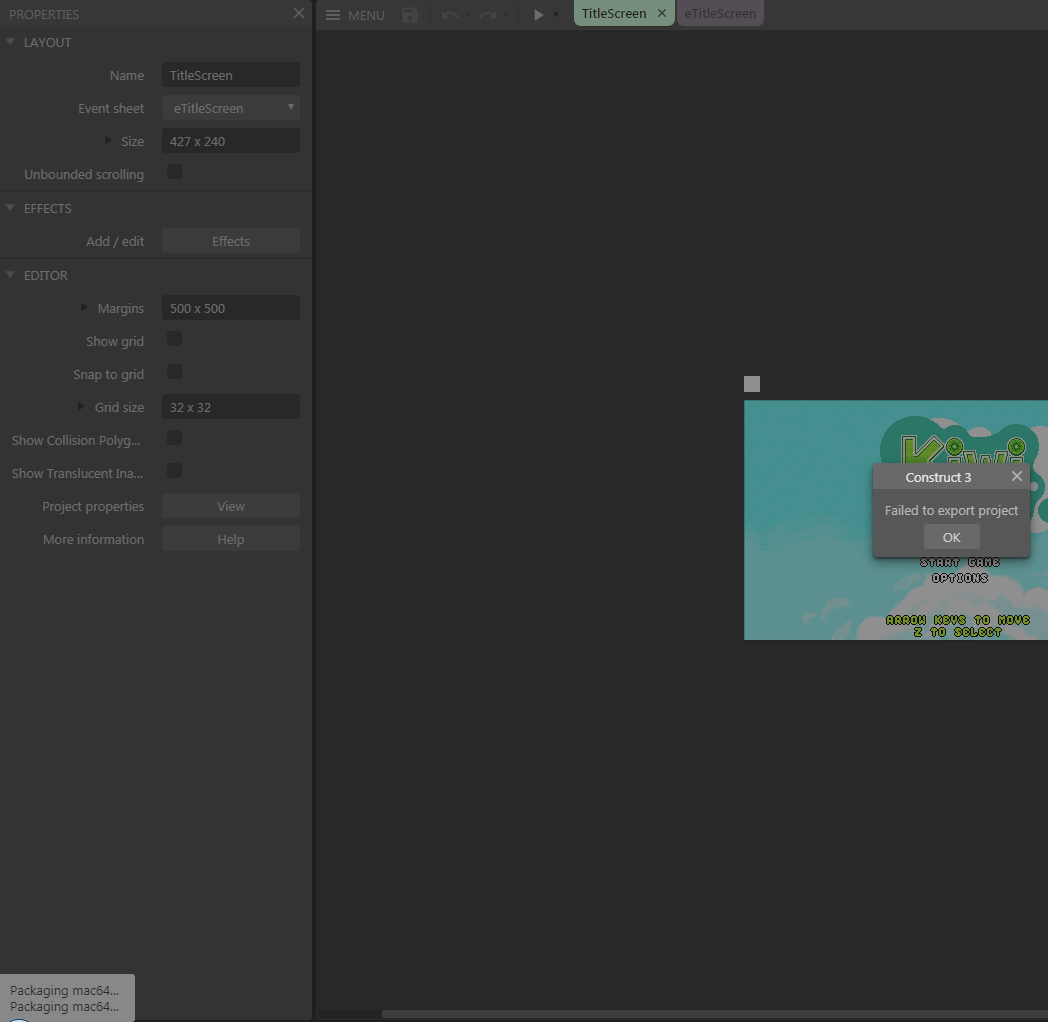Enable Unbounded scrolling
Viewport: 1048px width, 1022px height.
coord(174,172)
